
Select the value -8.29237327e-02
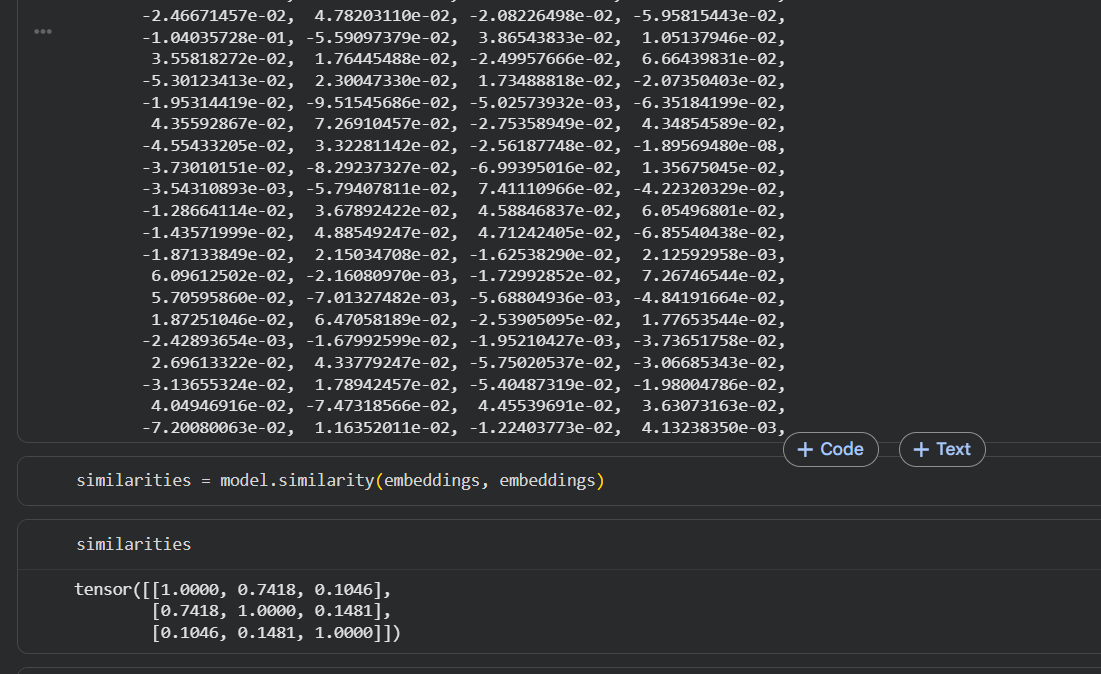377,168
